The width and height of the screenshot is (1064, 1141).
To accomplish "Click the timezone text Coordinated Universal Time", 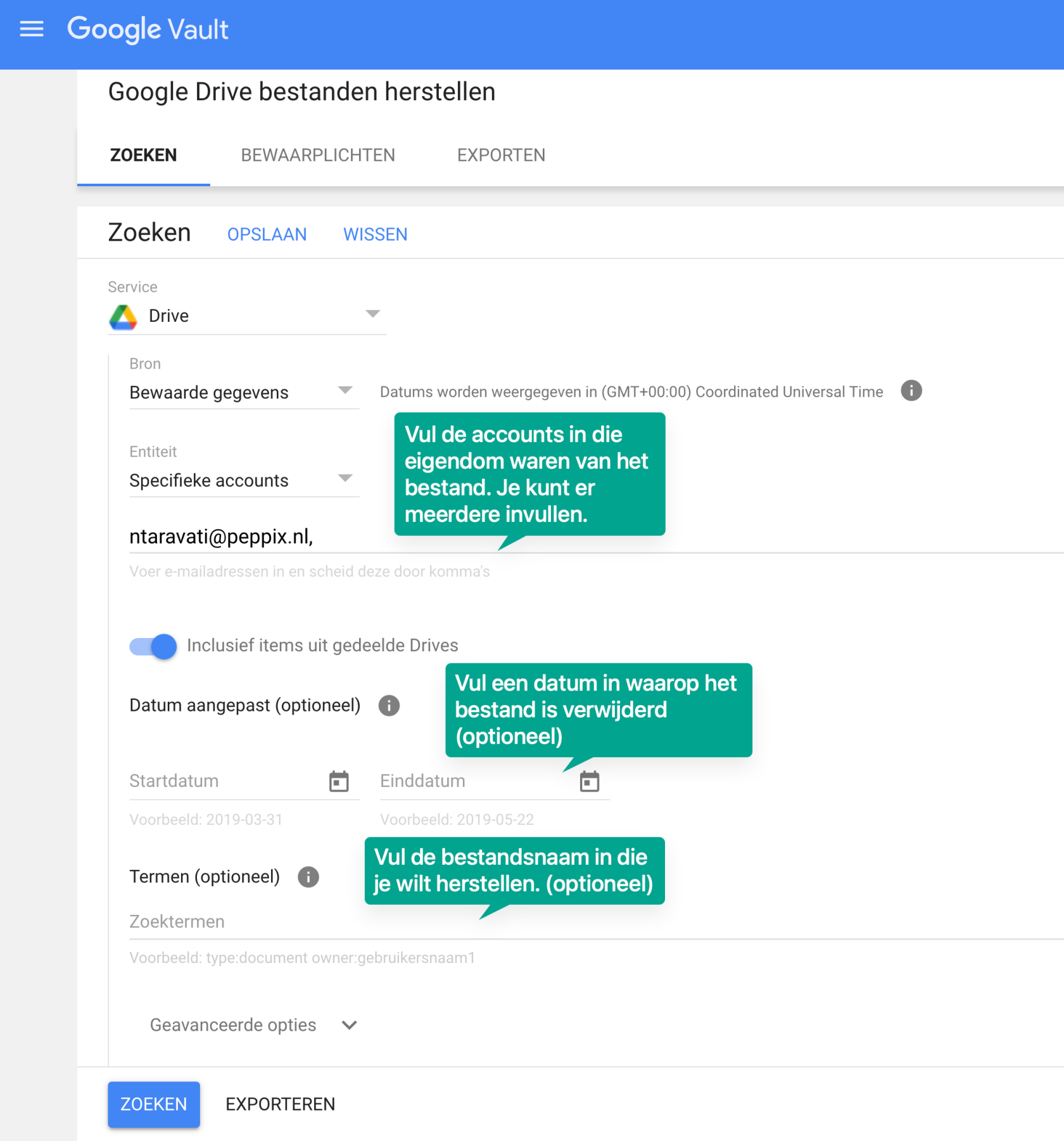I will pyautogui.click(x=789, y=392).
